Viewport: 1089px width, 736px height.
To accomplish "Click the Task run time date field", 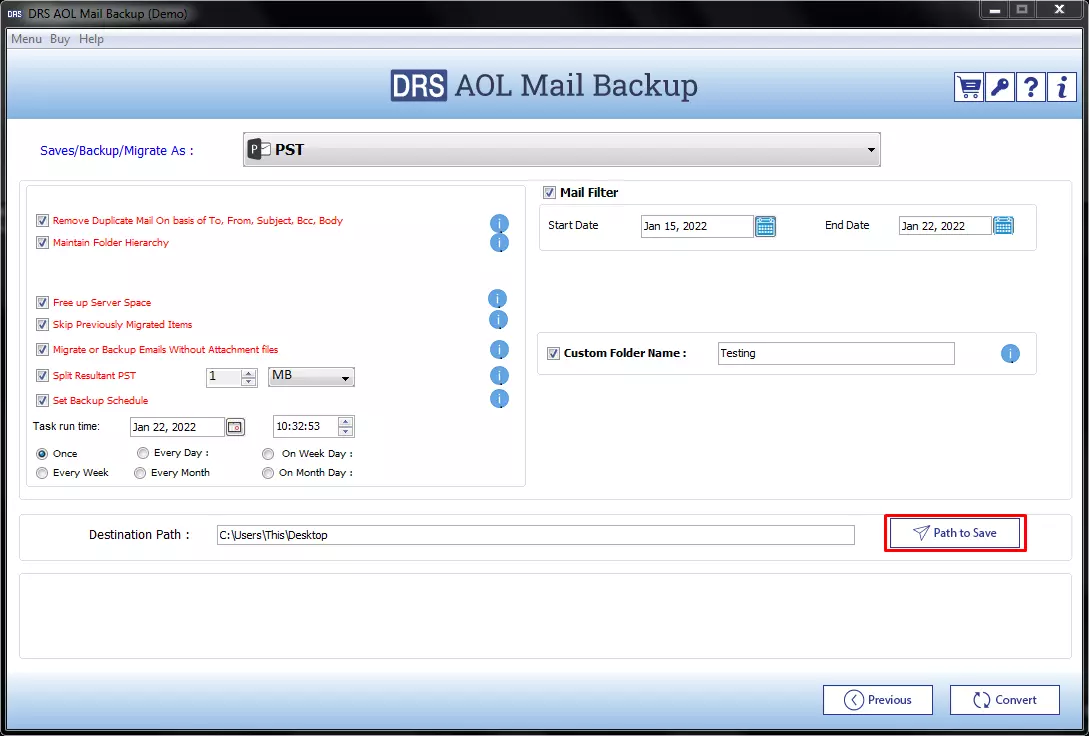I will (x=177, y=427).
